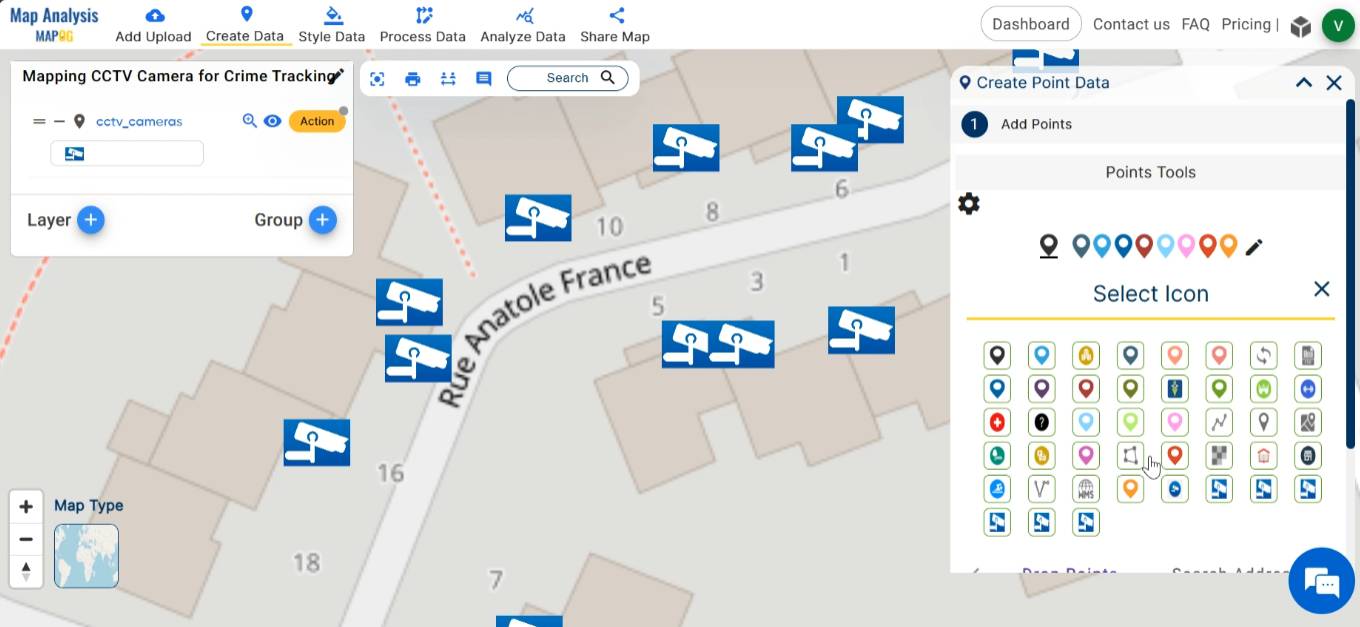The height and width of the screenshot is (627, 1360).
Task: Edit marker with pencil beside color pins
Action: point(1254,246)
